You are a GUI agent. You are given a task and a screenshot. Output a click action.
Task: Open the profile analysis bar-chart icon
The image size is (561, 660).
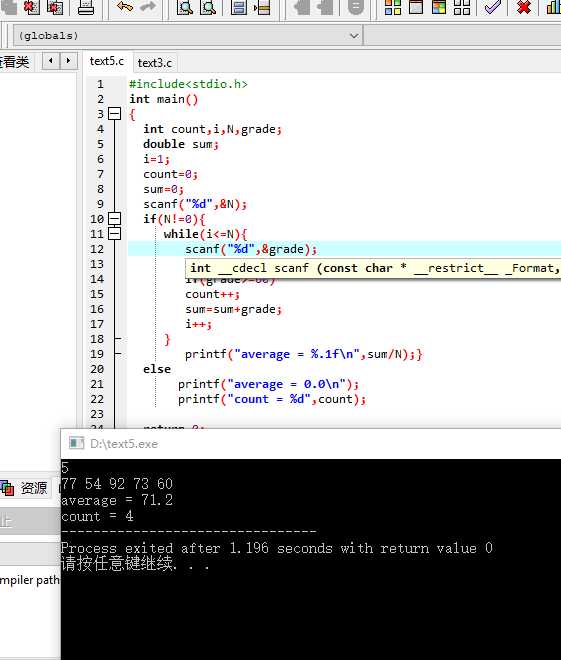coord(554,7)
